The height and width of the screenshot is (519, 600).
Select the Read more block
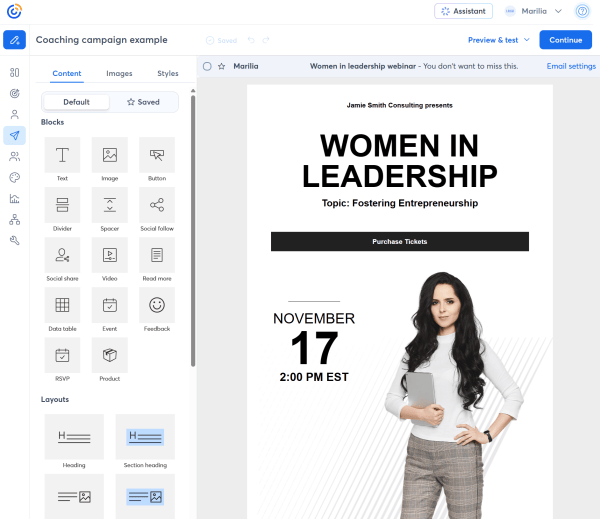point(157,255)
